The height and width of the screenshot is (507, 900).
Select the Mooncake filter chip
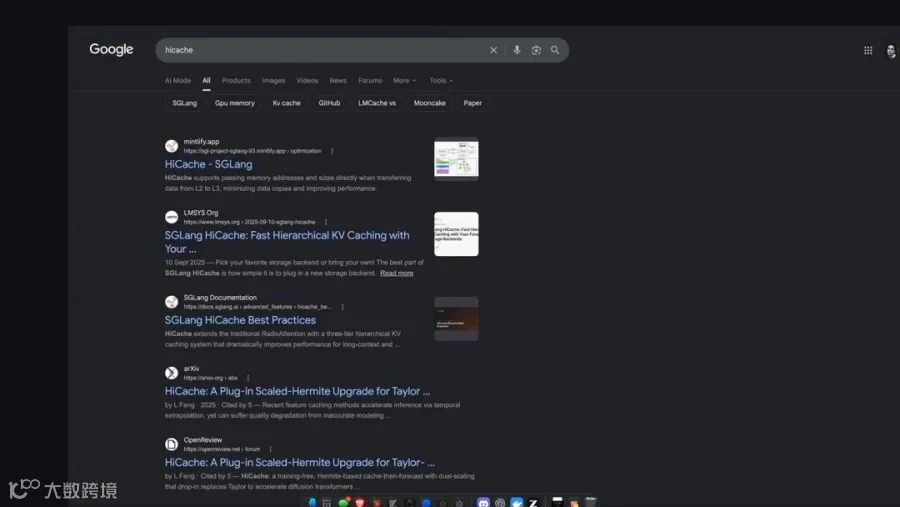pyautogui.click(x=429, y=103)
